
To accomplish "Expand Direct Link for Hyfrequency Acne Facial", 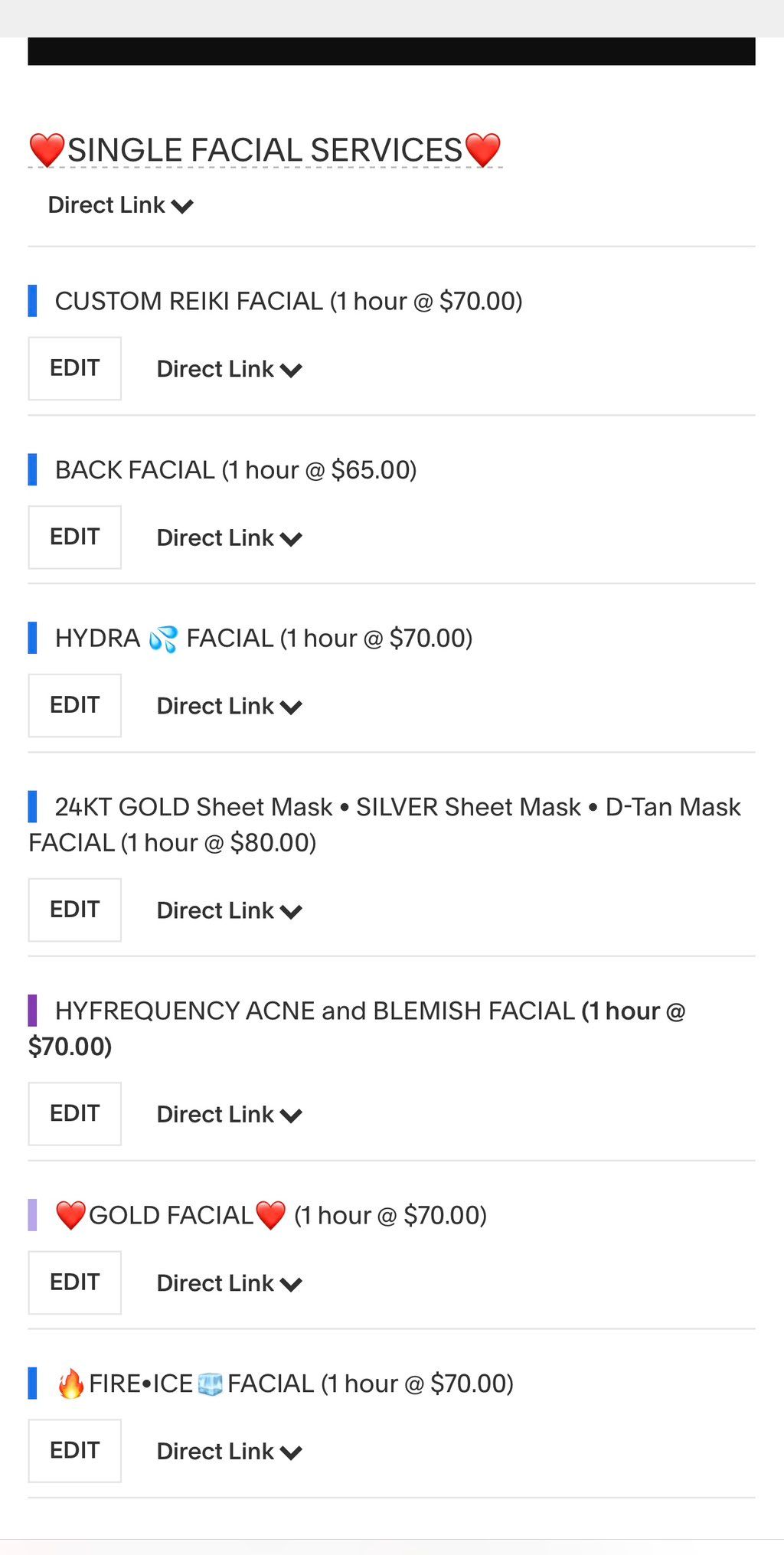I will point(229,1114).
